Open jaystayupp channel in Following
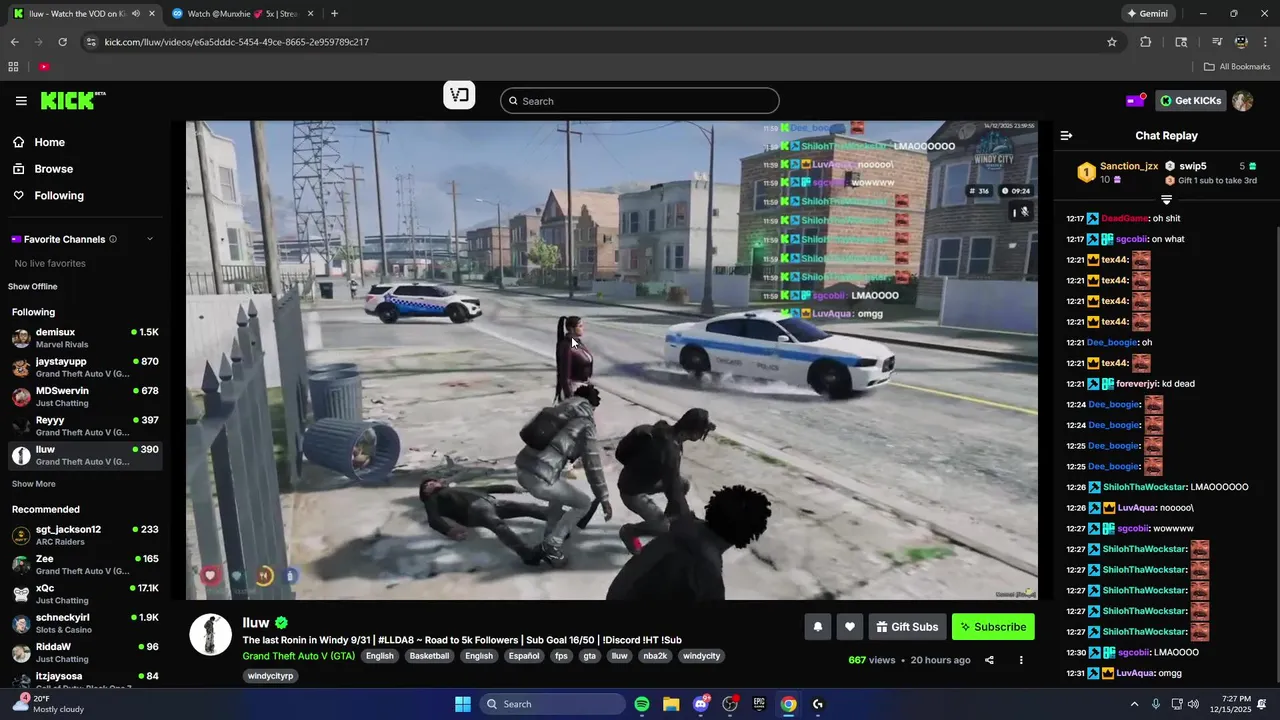Image resolution: width=1280 pixels, height=720 pixels. pyautogui.click(x=85, y=367)
